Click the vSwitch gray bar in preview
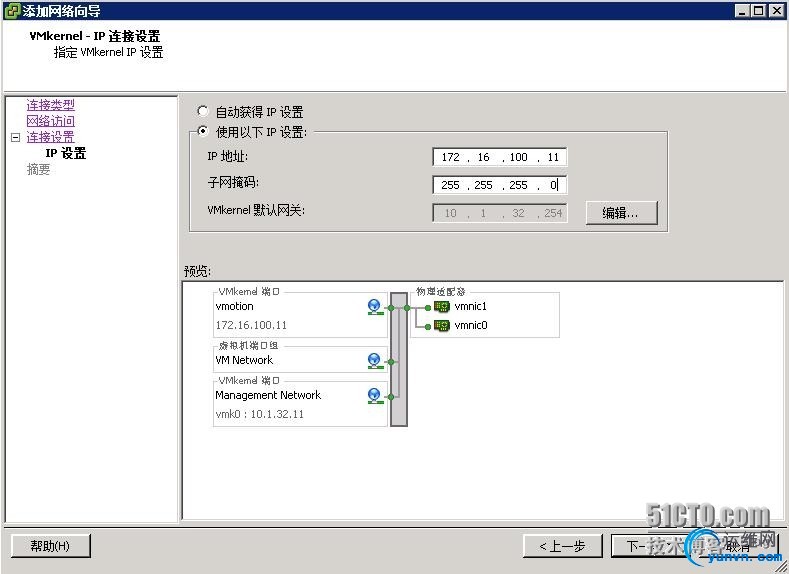 399,359
